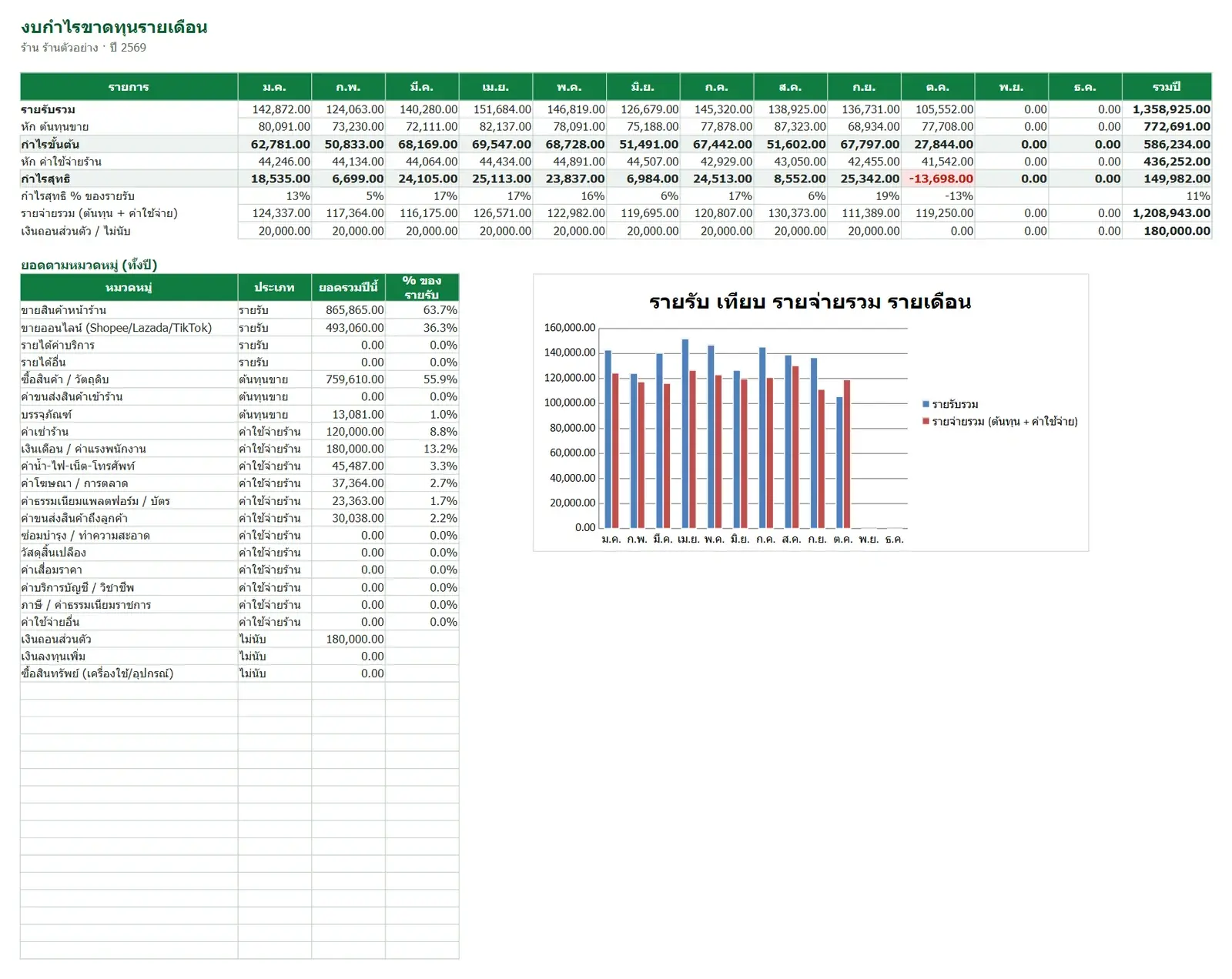Select the ซื้อสินทรัพย์ (เครื่องใช้/อุปกรณ์) row
Viewport: 1232px width, 979px height.
pos(239,673)
